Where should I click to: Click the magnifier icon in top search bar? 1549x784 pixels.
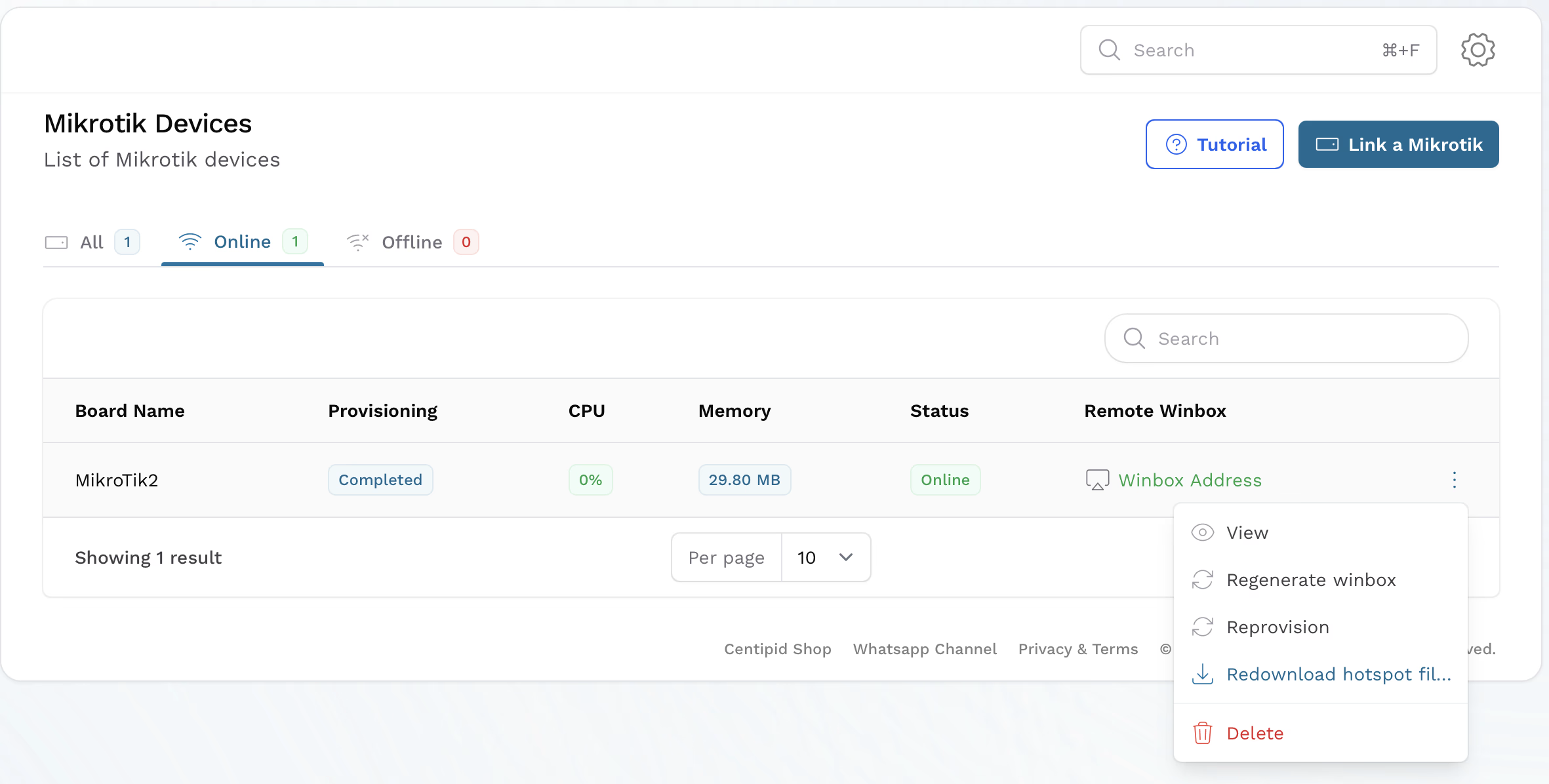(1109, 50)
